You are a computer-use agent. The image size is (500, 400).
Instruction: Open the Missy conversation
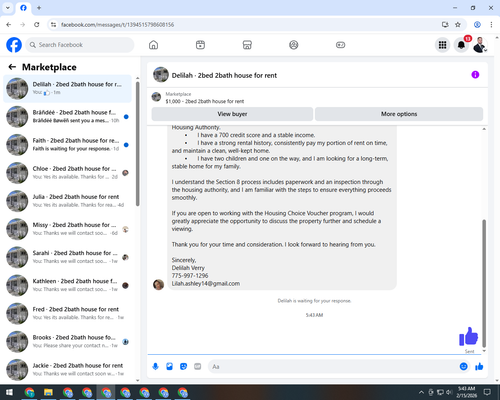[x=67, y=229]
